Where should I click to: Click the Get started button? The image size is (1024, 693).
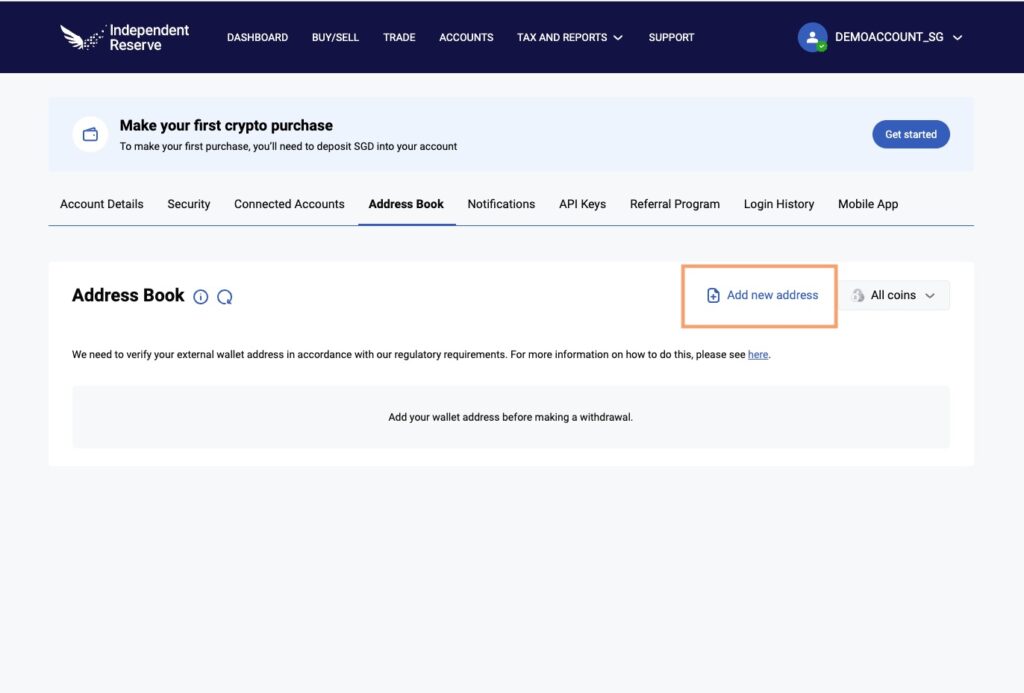910,133
